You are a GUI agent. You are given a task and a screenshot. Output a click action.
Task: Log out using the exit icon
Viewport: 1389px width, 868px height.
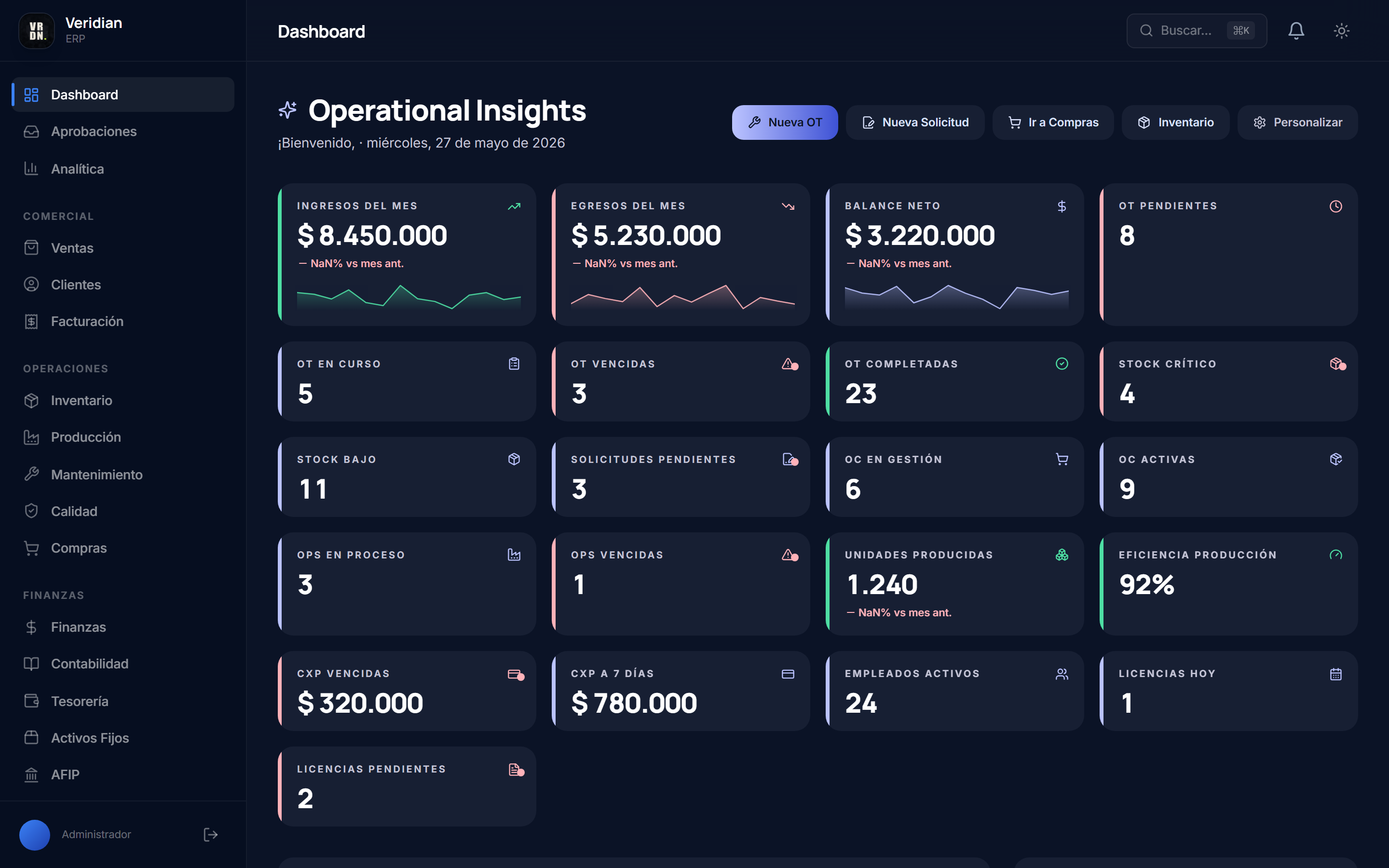211,834
